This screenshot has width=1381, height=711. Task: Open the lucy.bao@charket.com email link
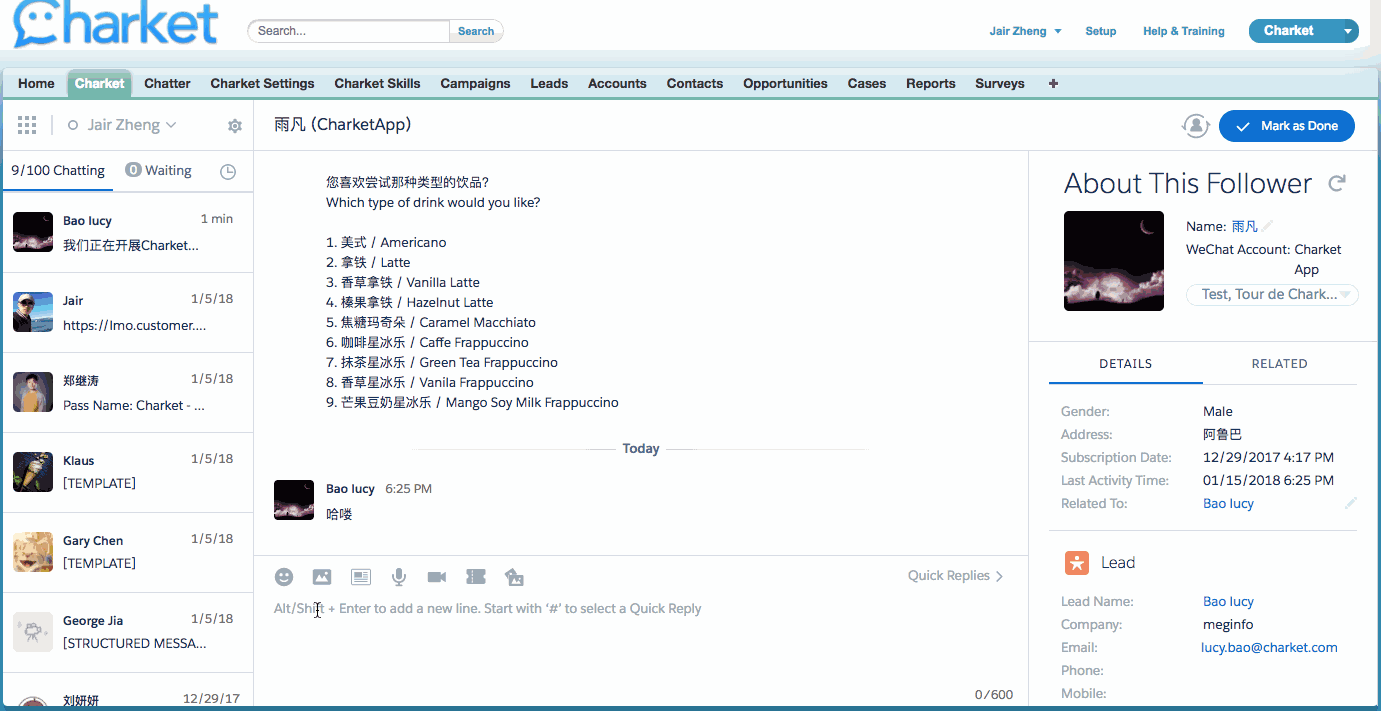[x=1269, y=648]
